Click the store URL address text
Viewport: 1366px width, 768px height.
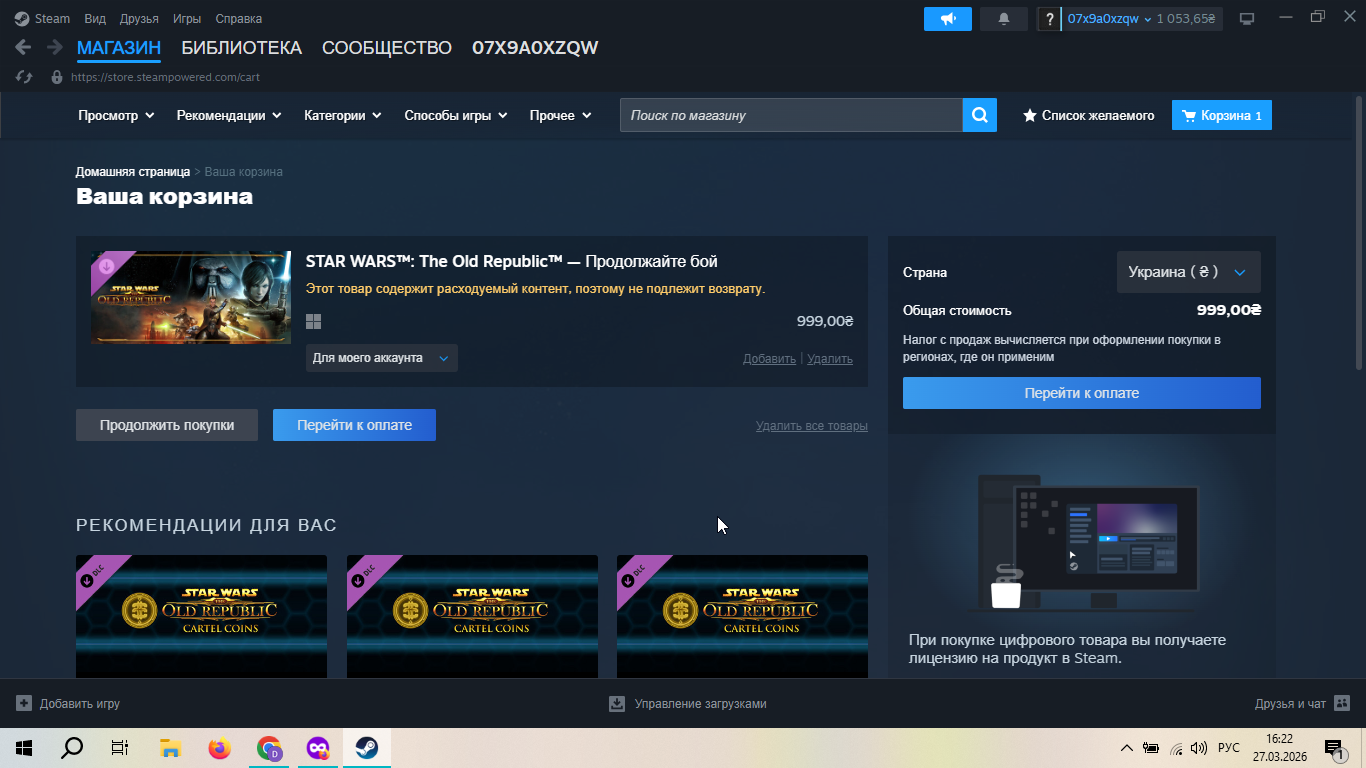tap(165, 77)
